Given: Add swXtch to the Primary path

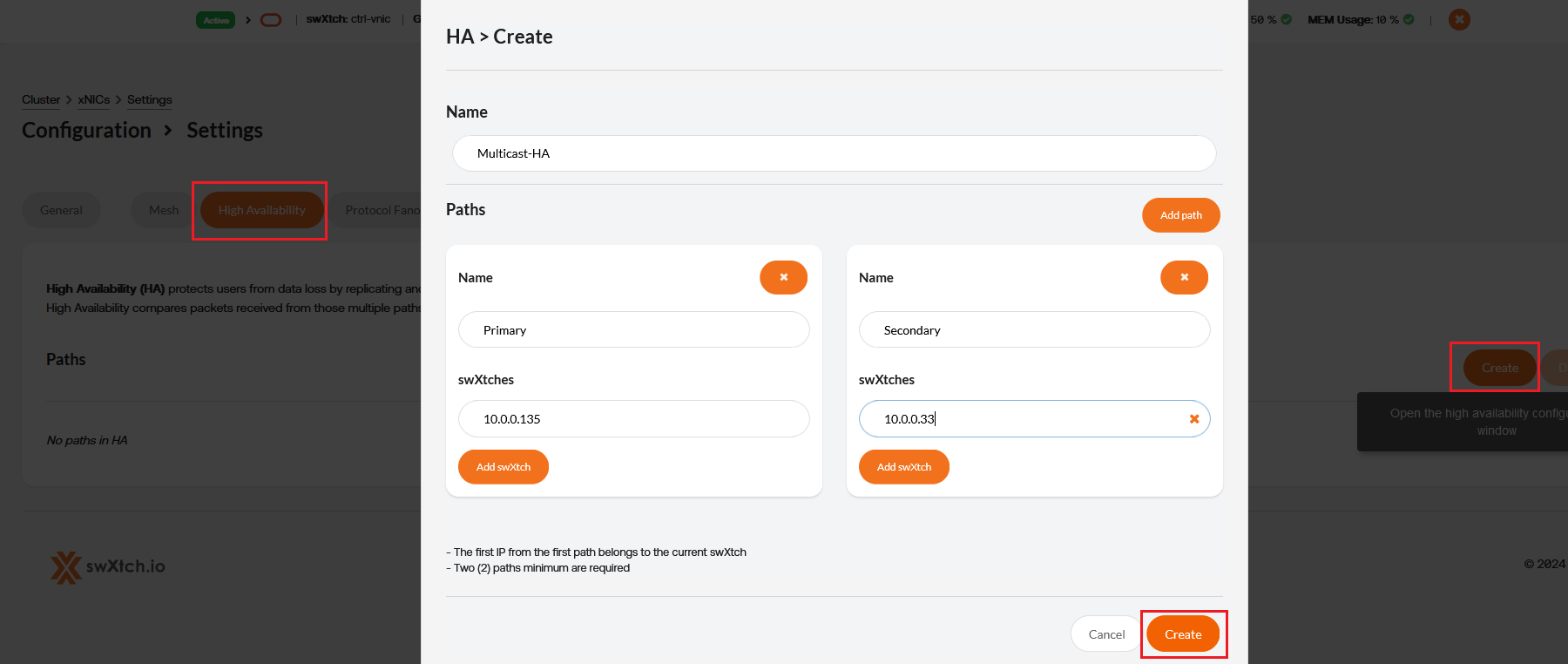Looking at the screenshot, I should [503, 467].
